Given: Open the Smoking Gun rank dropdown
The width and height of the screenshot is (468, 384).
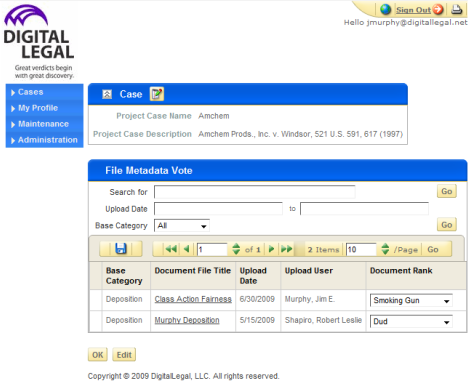Looking at the screenshot, I should 411,300.
